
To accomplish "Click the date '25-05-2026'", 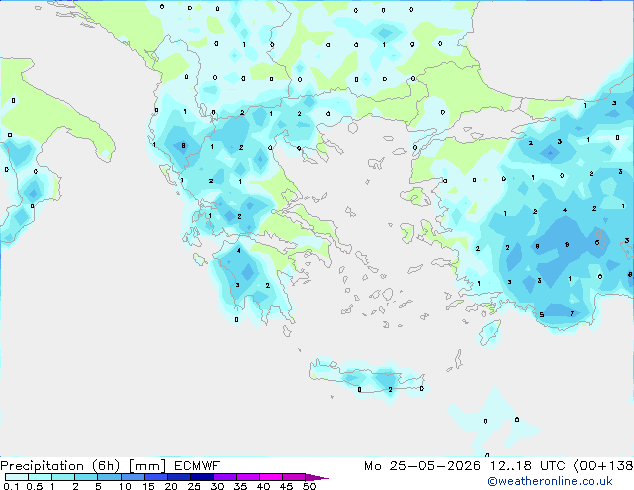I will point(435,466).
